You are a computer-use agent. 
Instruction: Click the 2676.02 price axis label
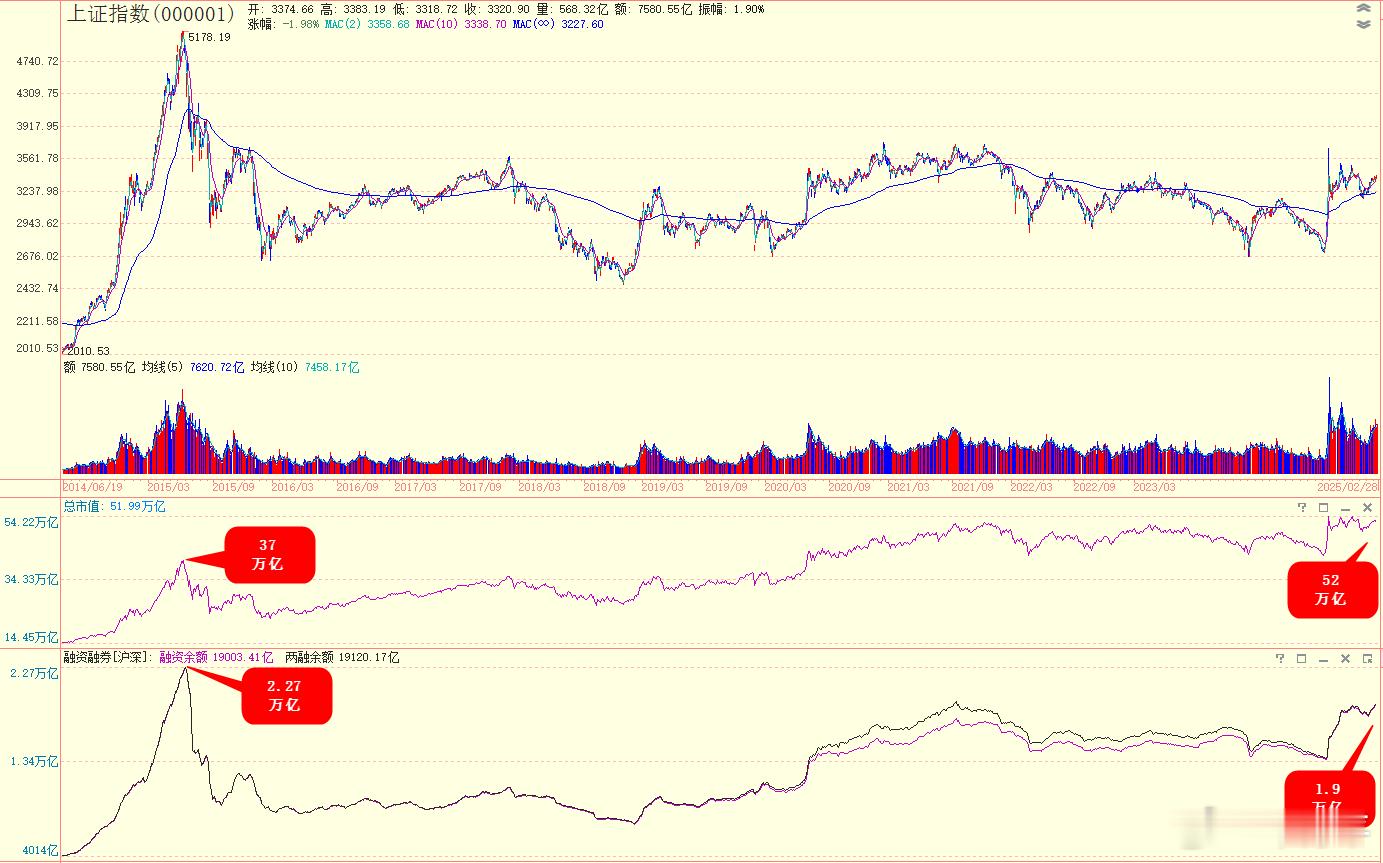tap(37, 256)
